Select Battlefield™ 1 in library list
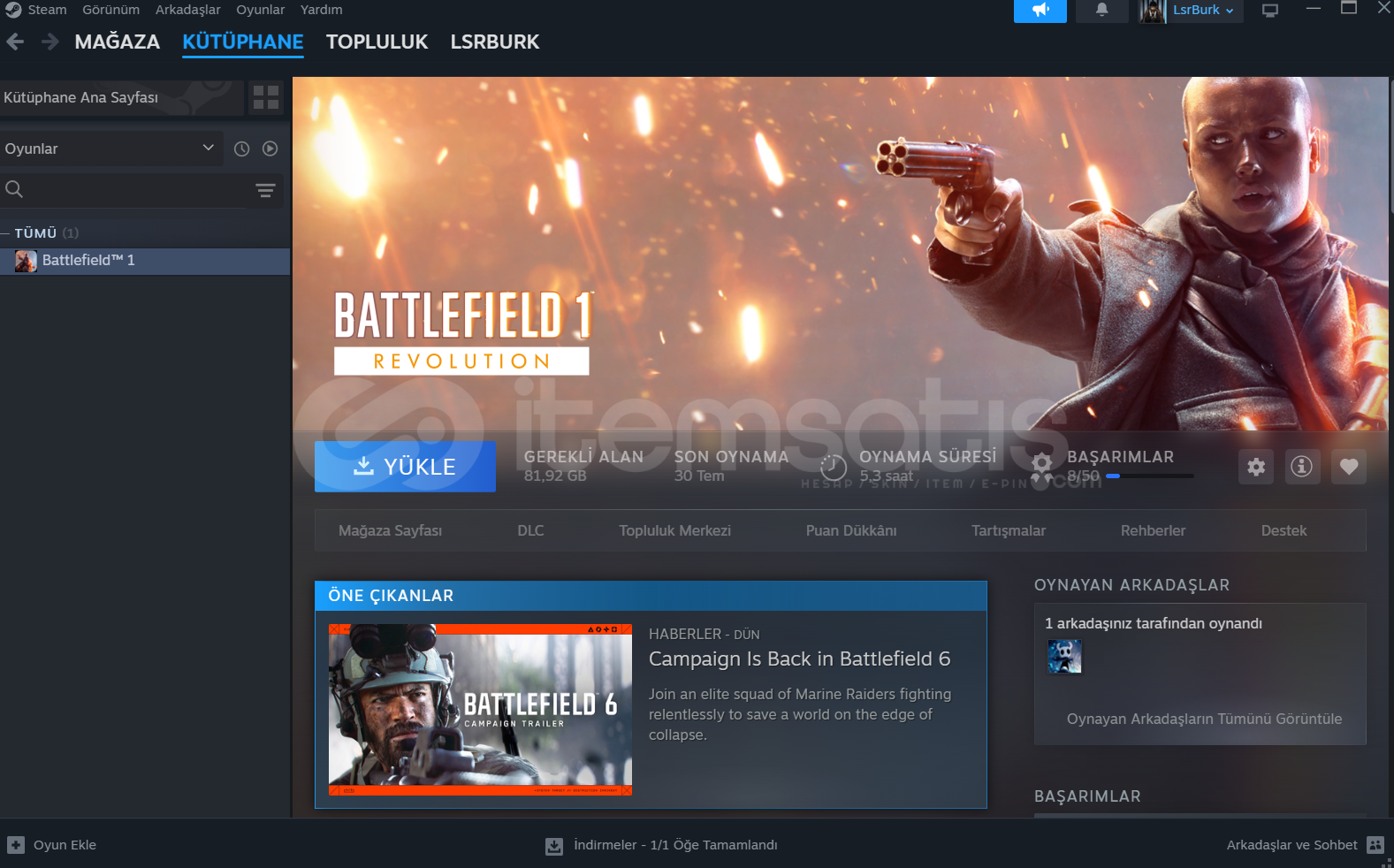This screenshot has height=868, width=1394. 145,261
